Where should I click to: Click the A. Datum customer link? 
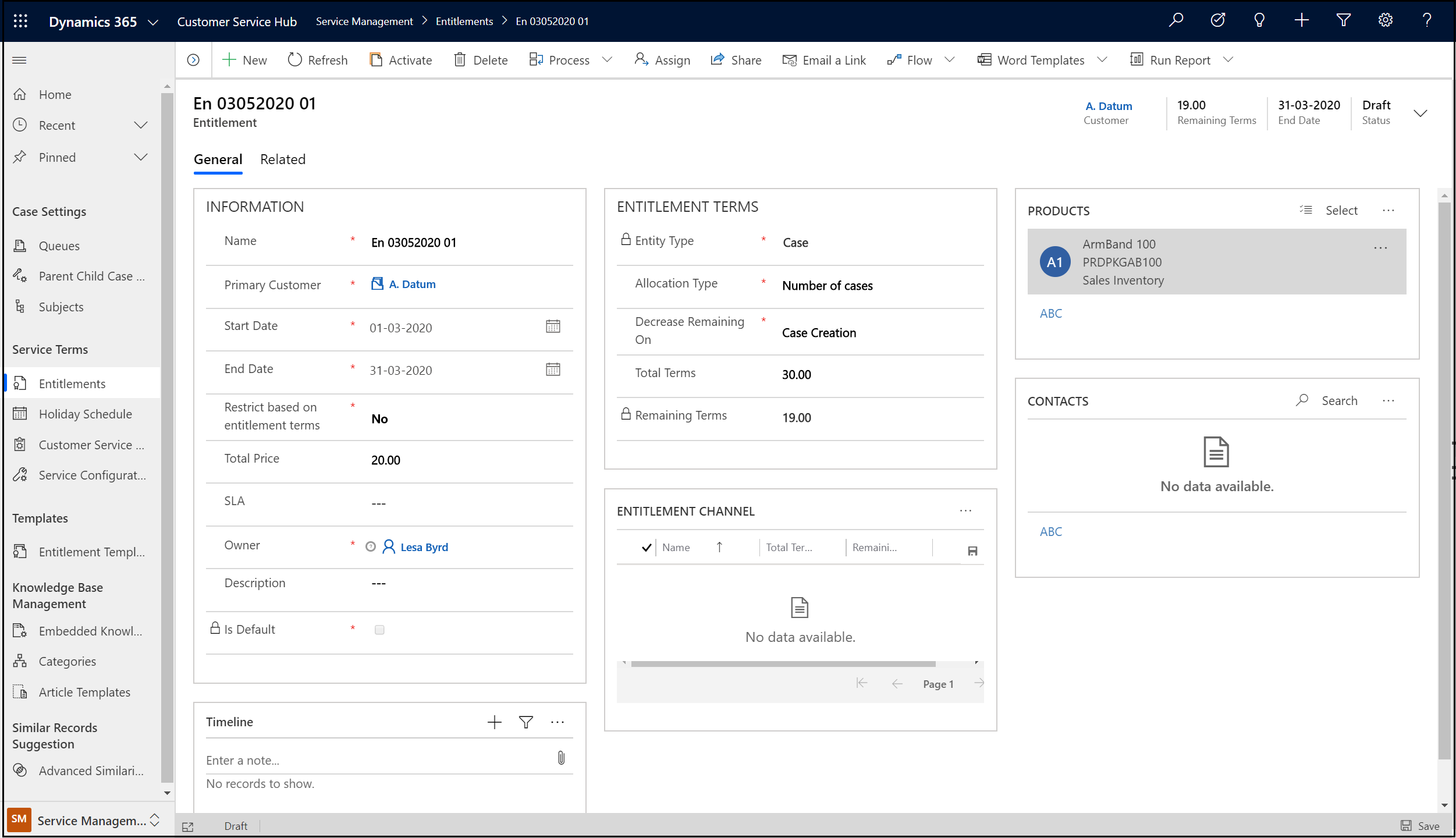412,284
